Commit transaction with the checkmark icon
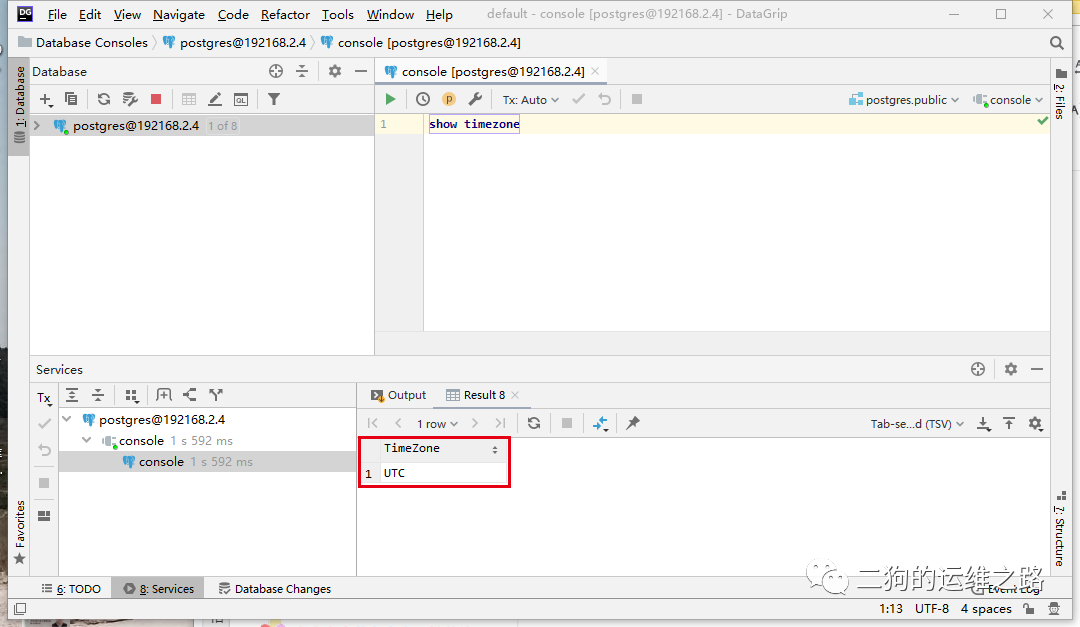 (578, 99)
